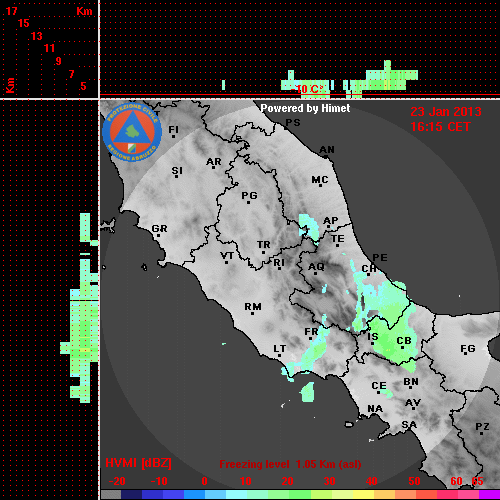
Task: Click the time '16:15 CET'
Action: coord(440,127)
